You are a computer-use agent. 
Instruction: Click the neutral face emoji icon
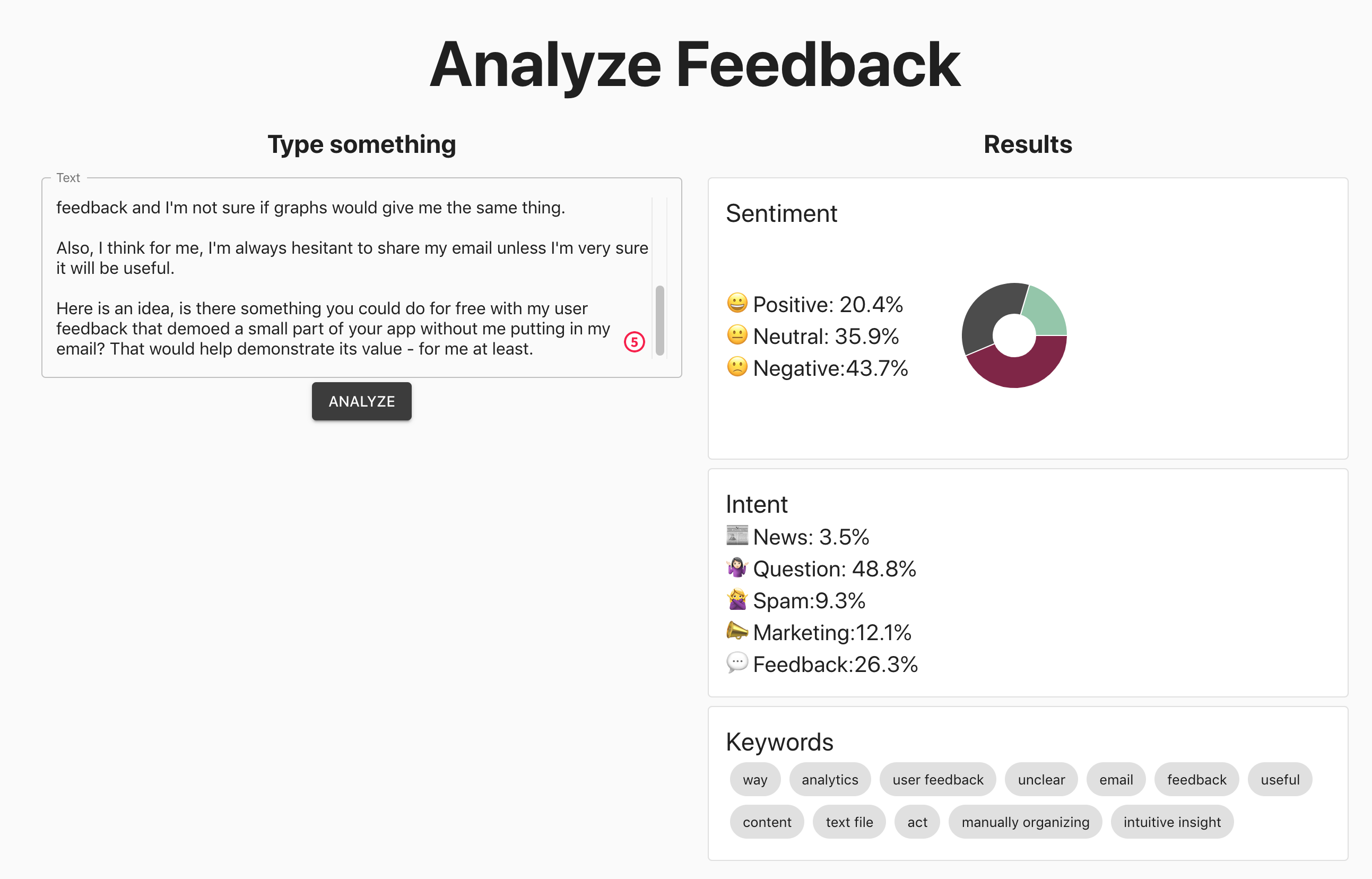pos(736,335)
